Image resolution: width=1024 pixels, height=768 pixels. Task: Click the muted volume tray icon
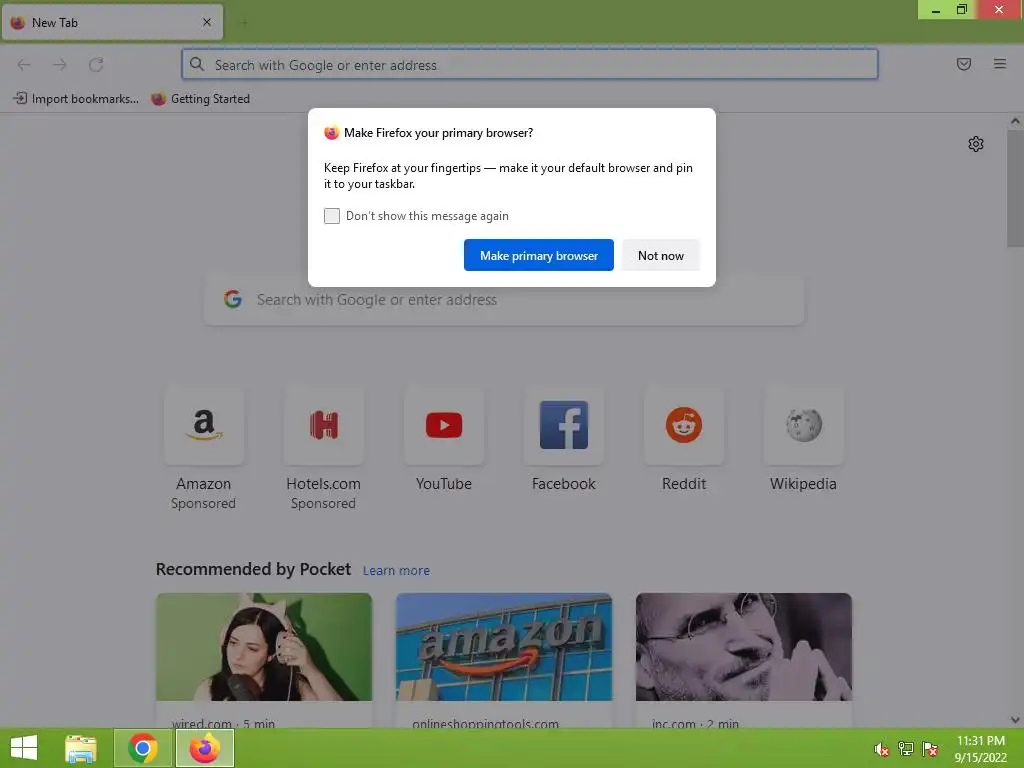[881, 749]
